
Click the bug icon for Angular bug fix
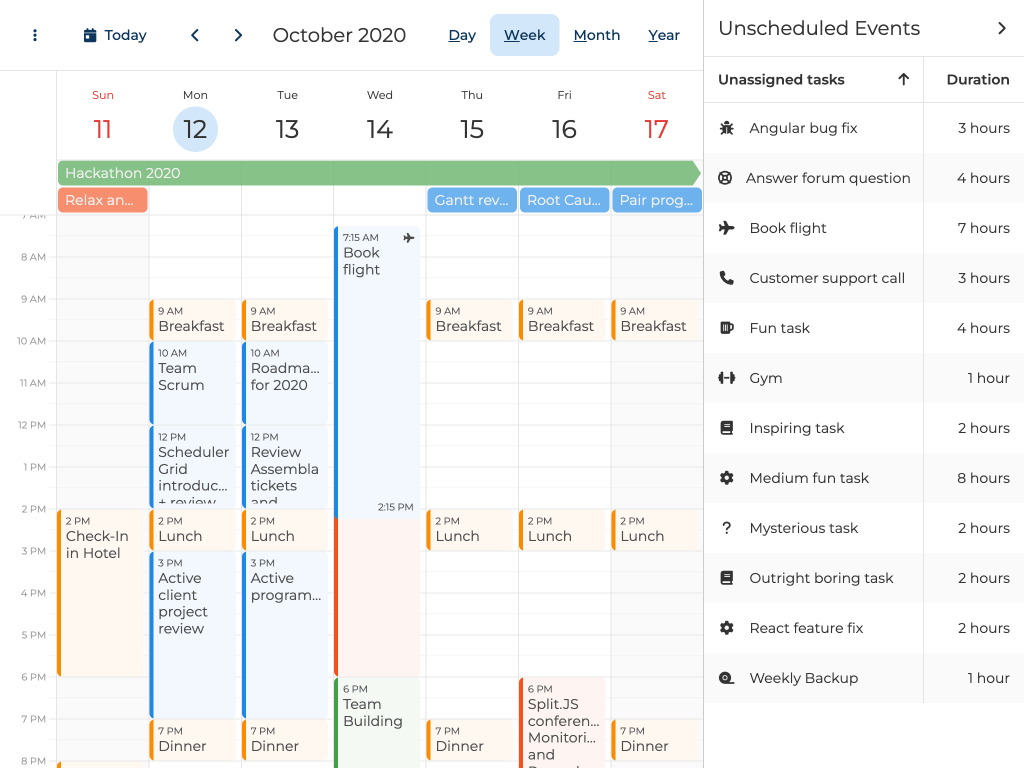tap(727, 128)
